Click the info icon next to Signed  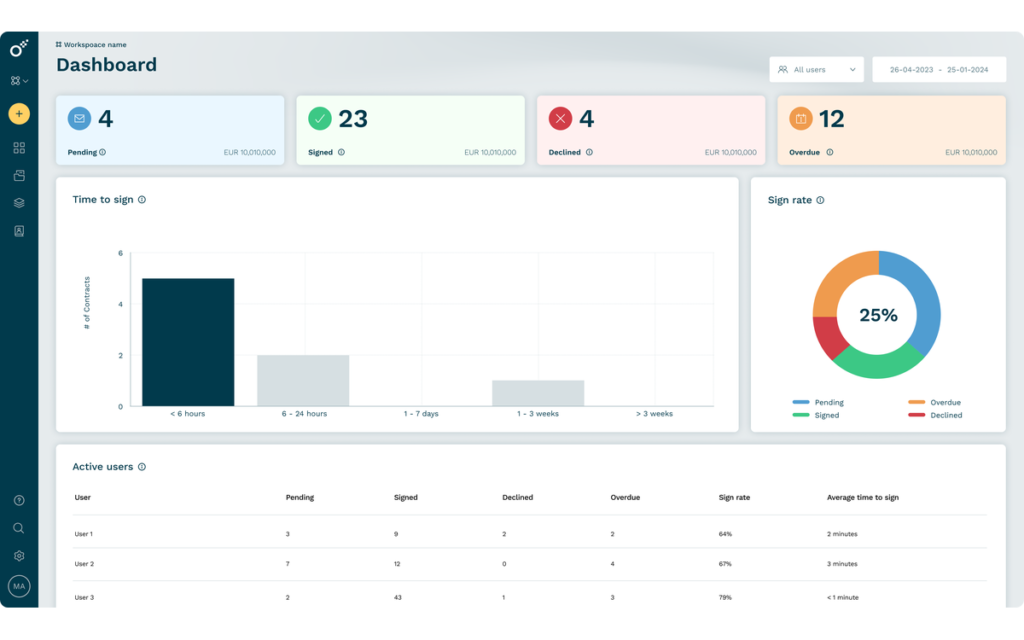341,152
